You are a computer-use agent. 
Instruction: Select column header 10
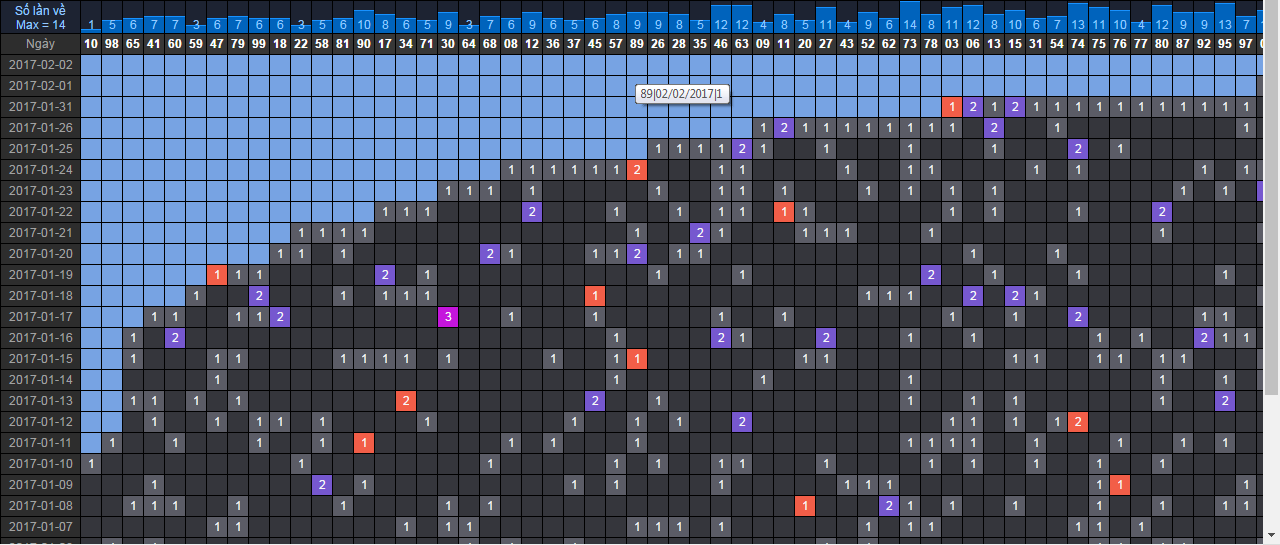(91, 44)
